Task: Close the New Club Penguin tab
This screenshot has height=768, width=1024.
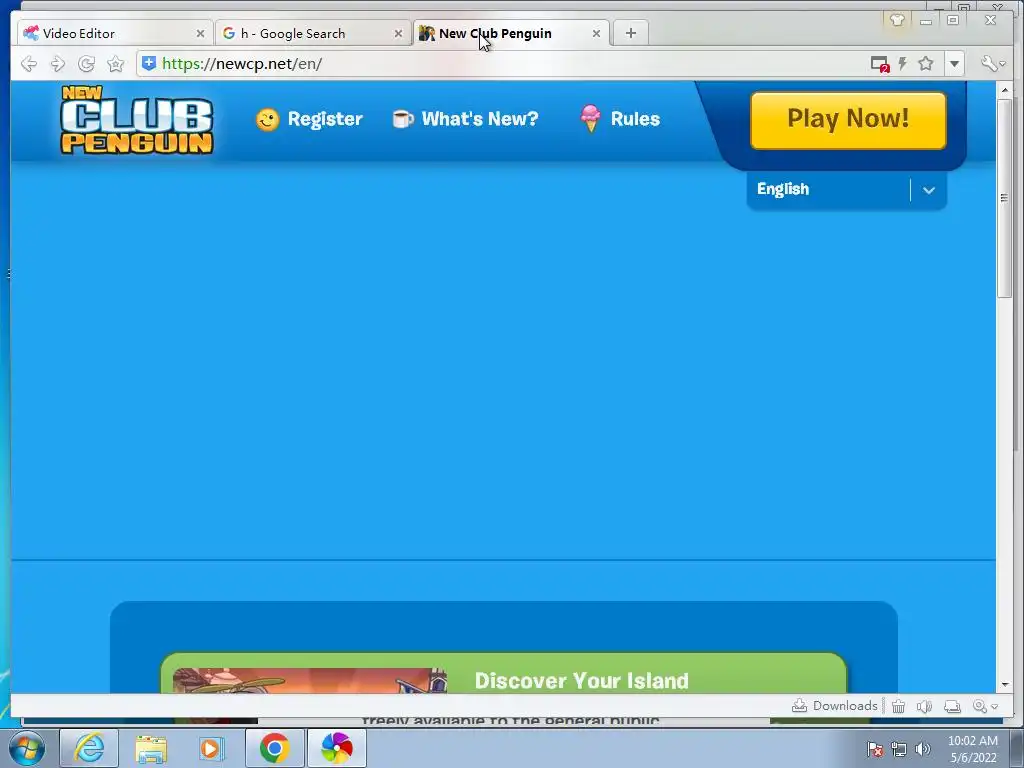Action: (x=596, y=33)
